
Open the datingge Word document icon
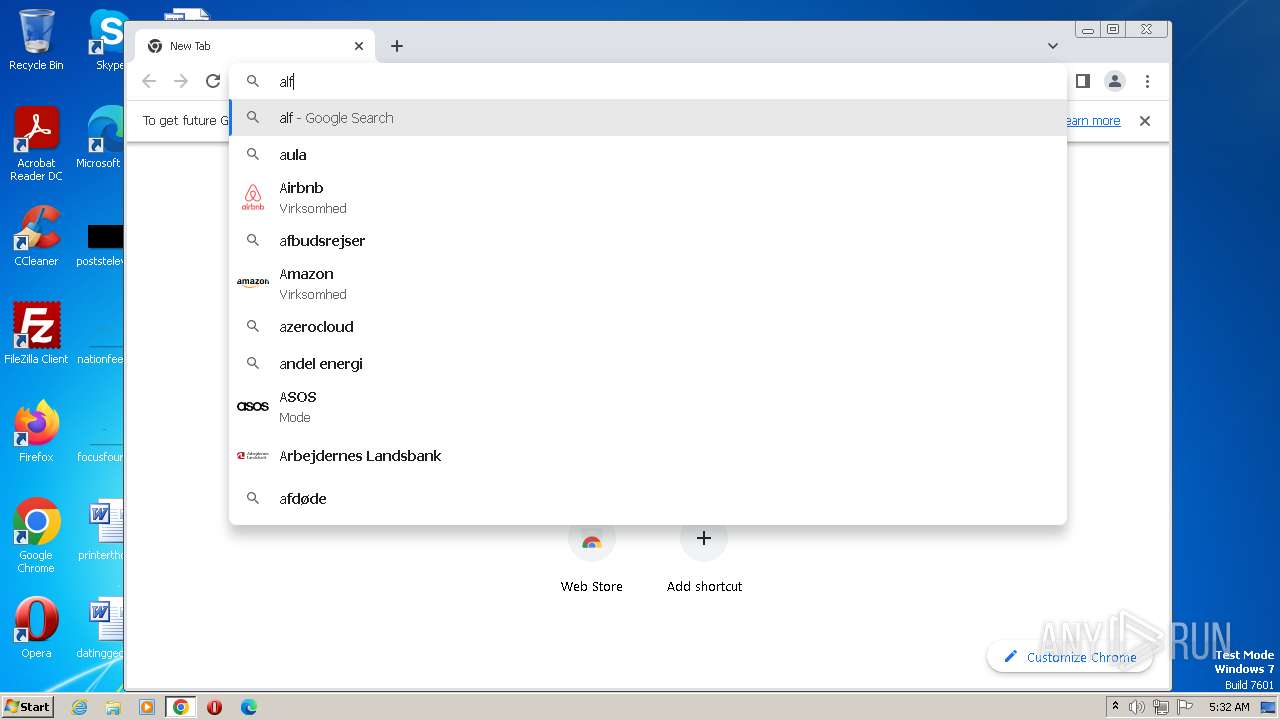pos(102,628)
